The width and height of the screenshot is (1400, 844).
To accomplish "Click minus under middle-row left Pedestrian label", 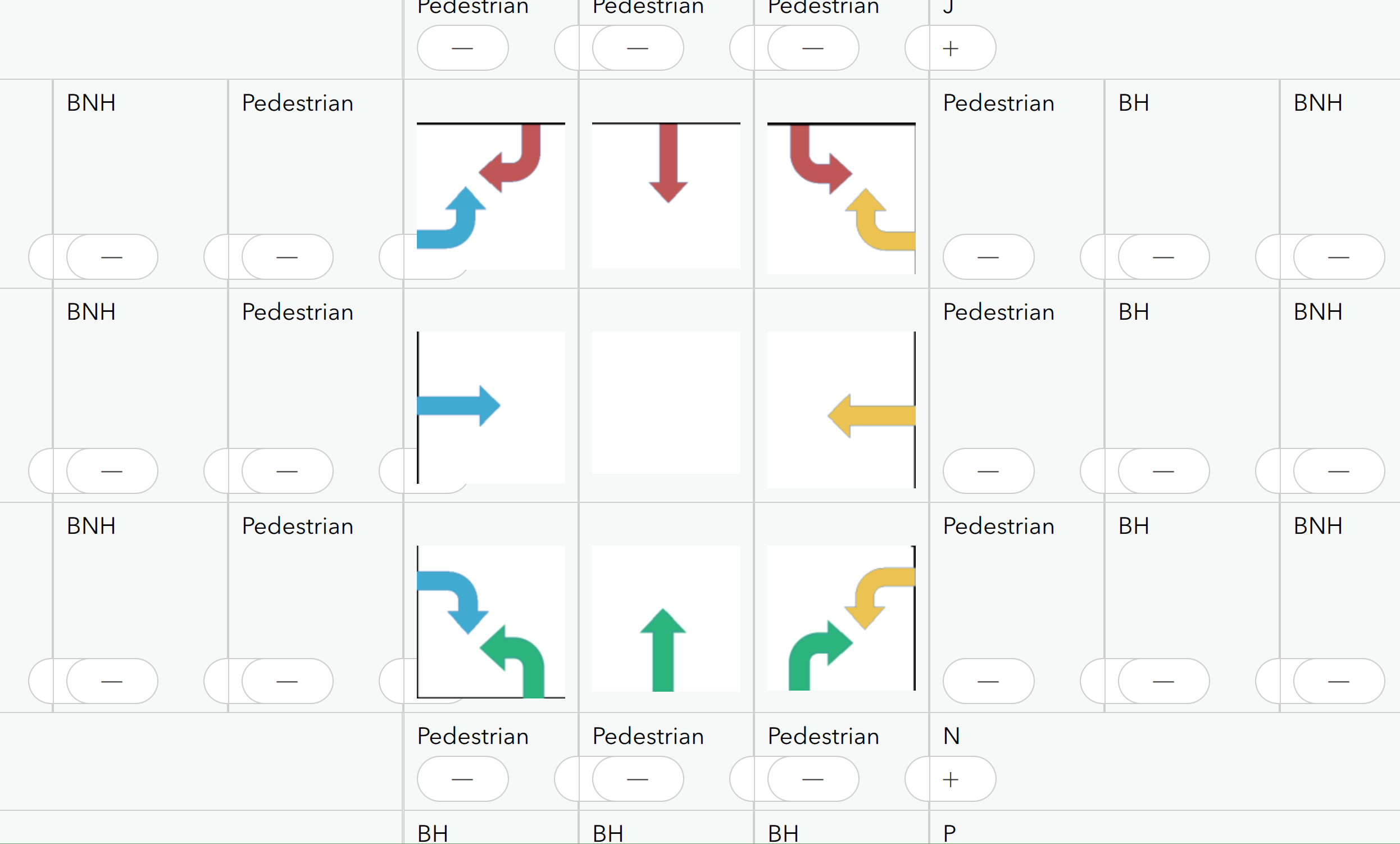I will pyautogui.click(x=288, y=471).
